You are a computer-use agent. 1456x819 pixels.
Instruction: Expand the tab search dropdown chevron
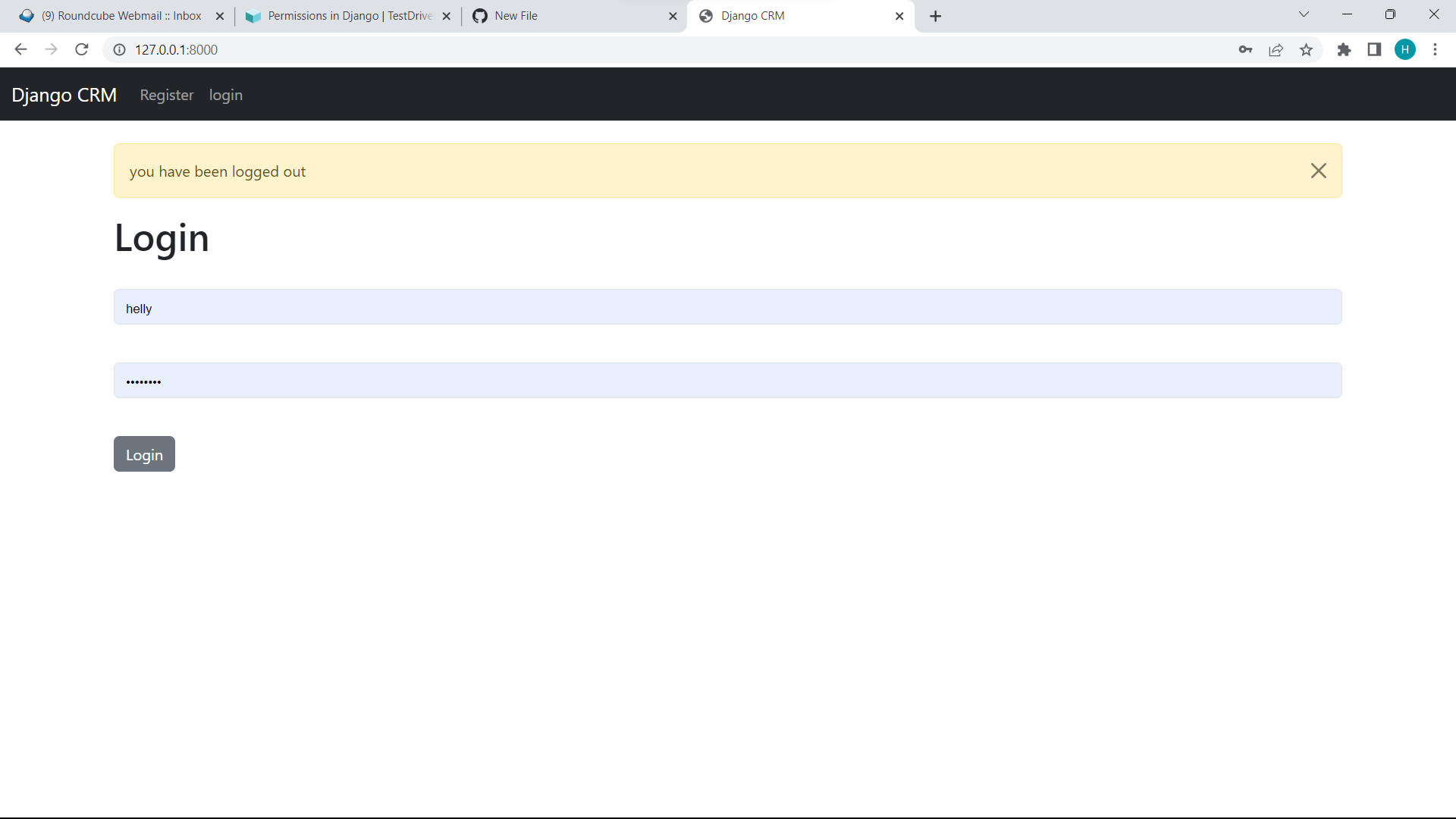(1304, 14)
